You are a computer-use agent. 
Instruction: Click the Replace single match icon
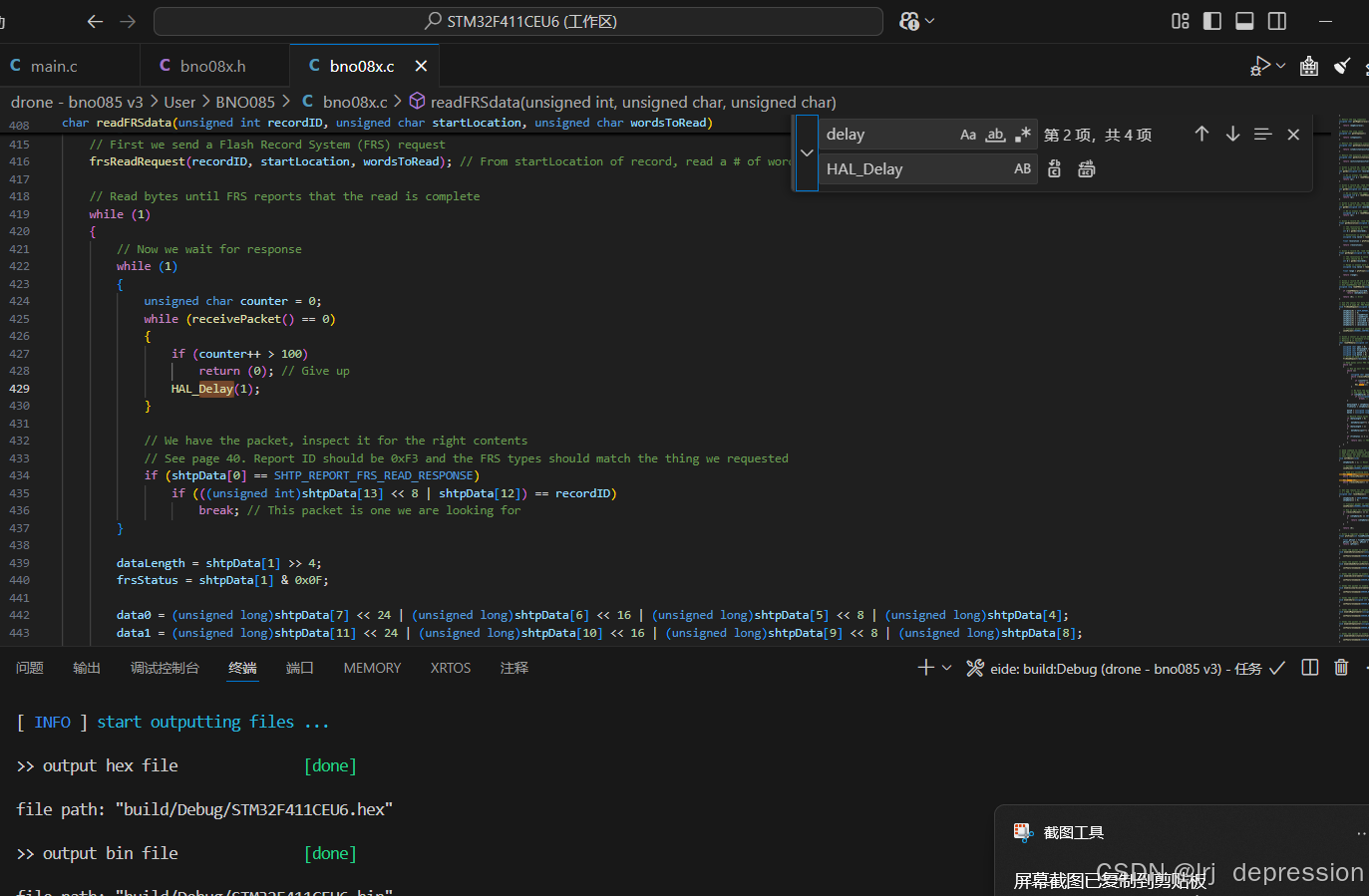coord(1054,169)
